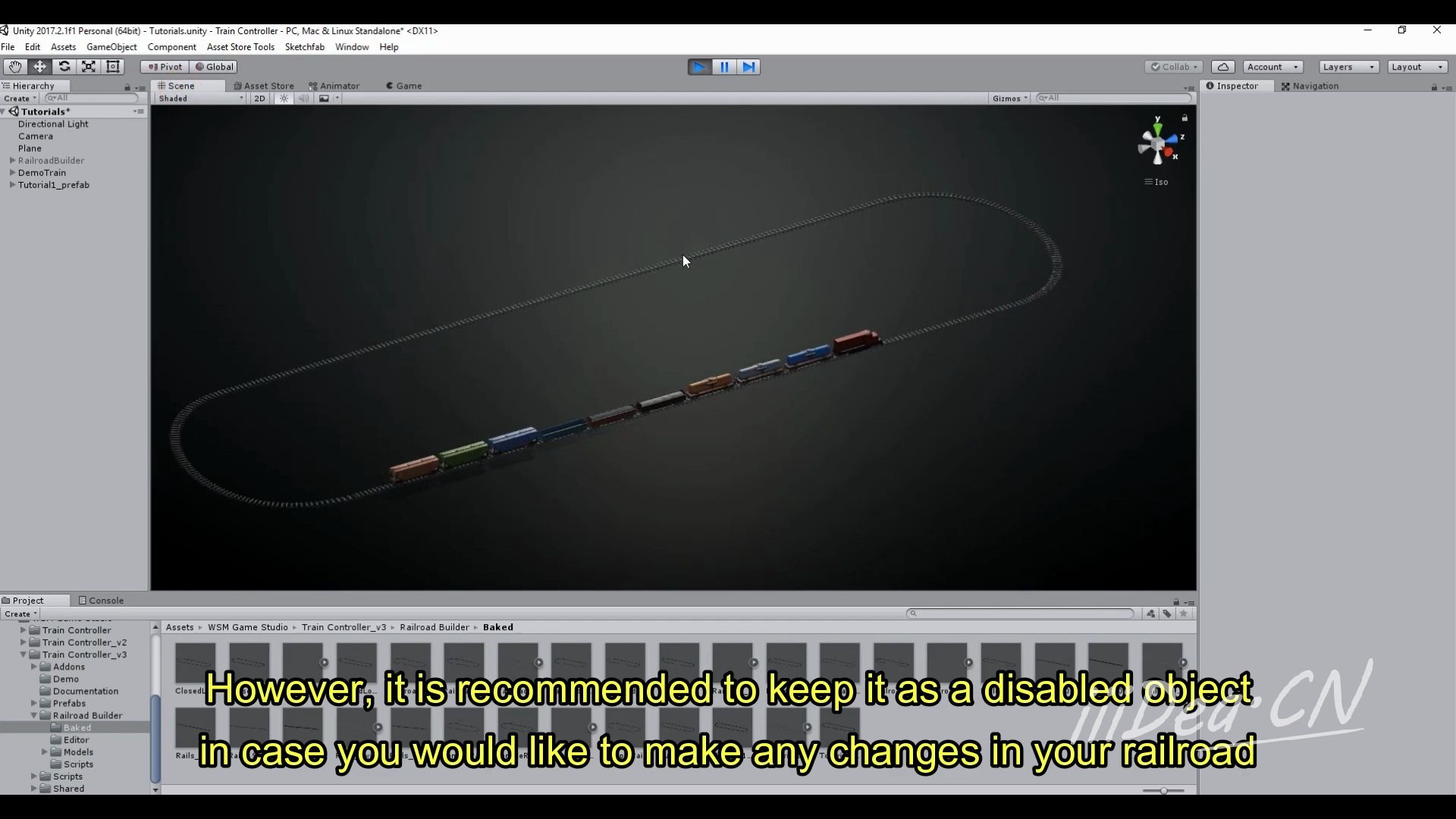The image size is (1456, 819).
Task: Toggle scene view audio
Action: pyautogui.click(x=304, y=99)
